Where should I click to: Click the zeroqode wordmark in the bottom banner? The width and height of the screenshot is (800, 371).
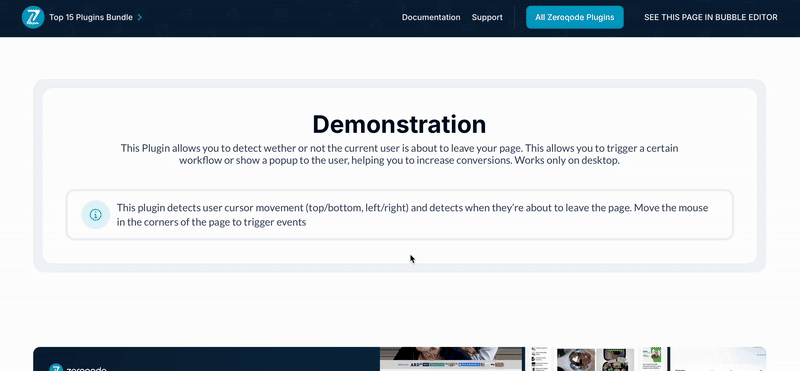[x=86, y=368]
